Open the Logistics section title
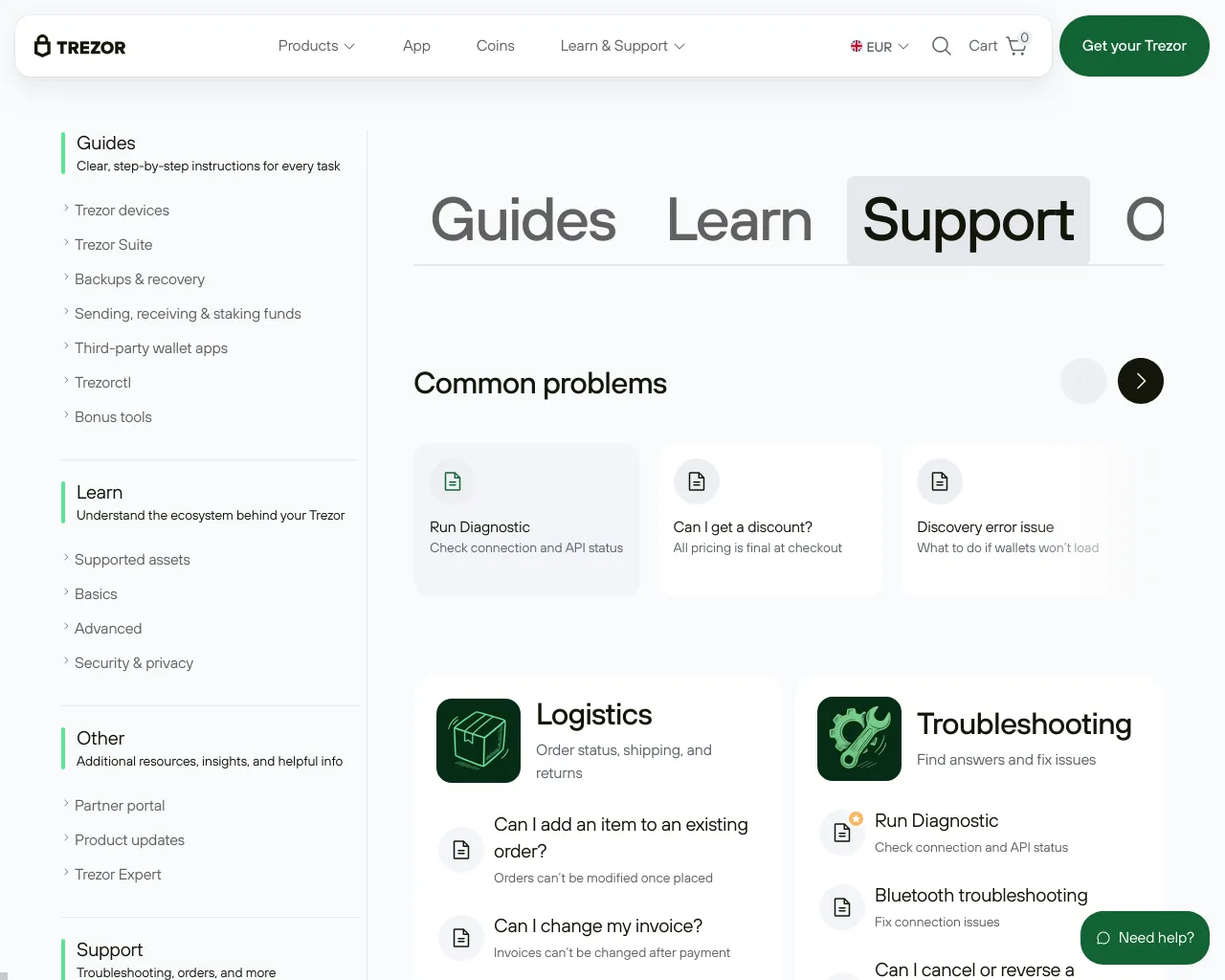1225x980 pixels. click(x=593, y=714)
